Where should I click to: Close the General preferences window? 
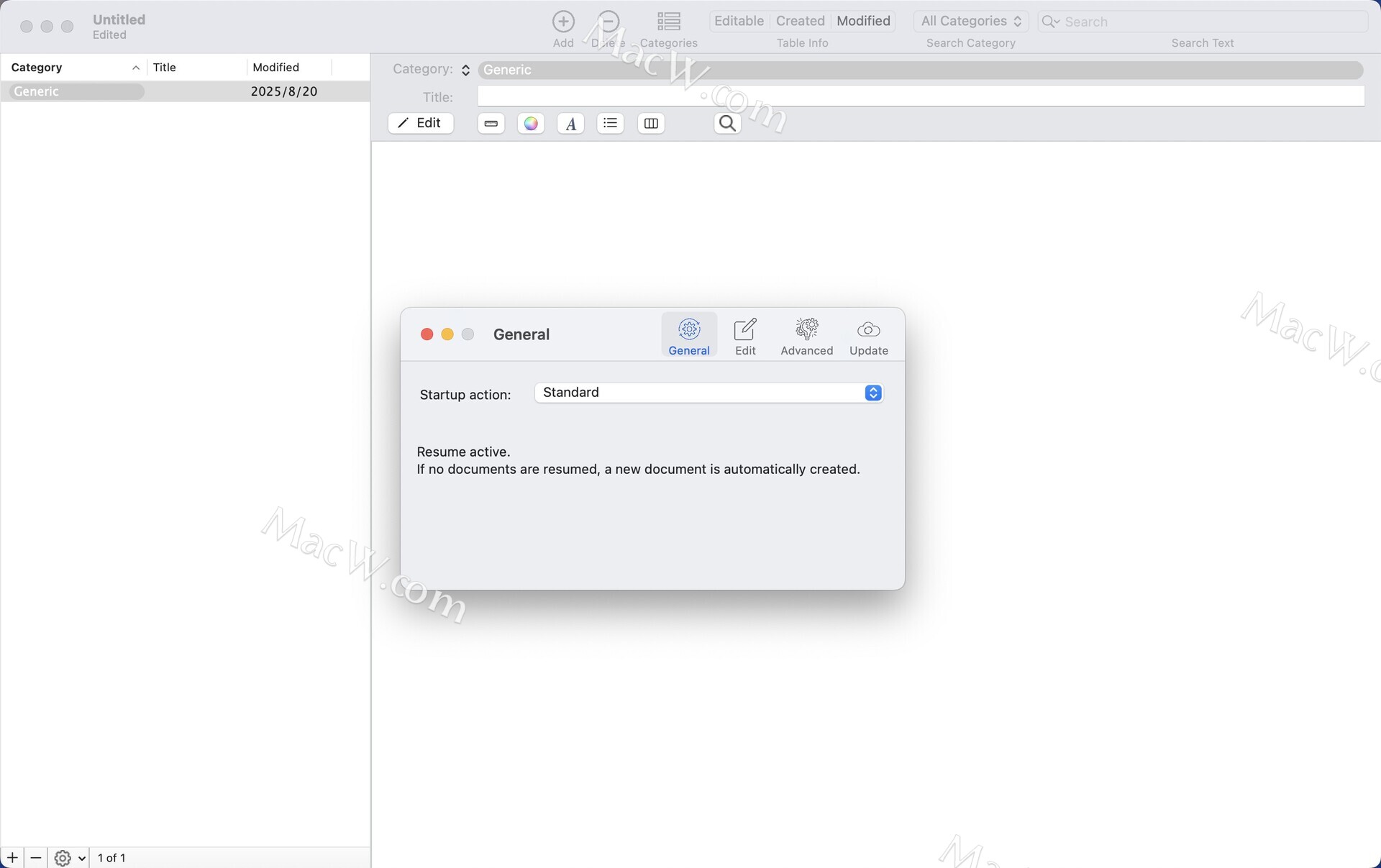(x=427, y=334)
